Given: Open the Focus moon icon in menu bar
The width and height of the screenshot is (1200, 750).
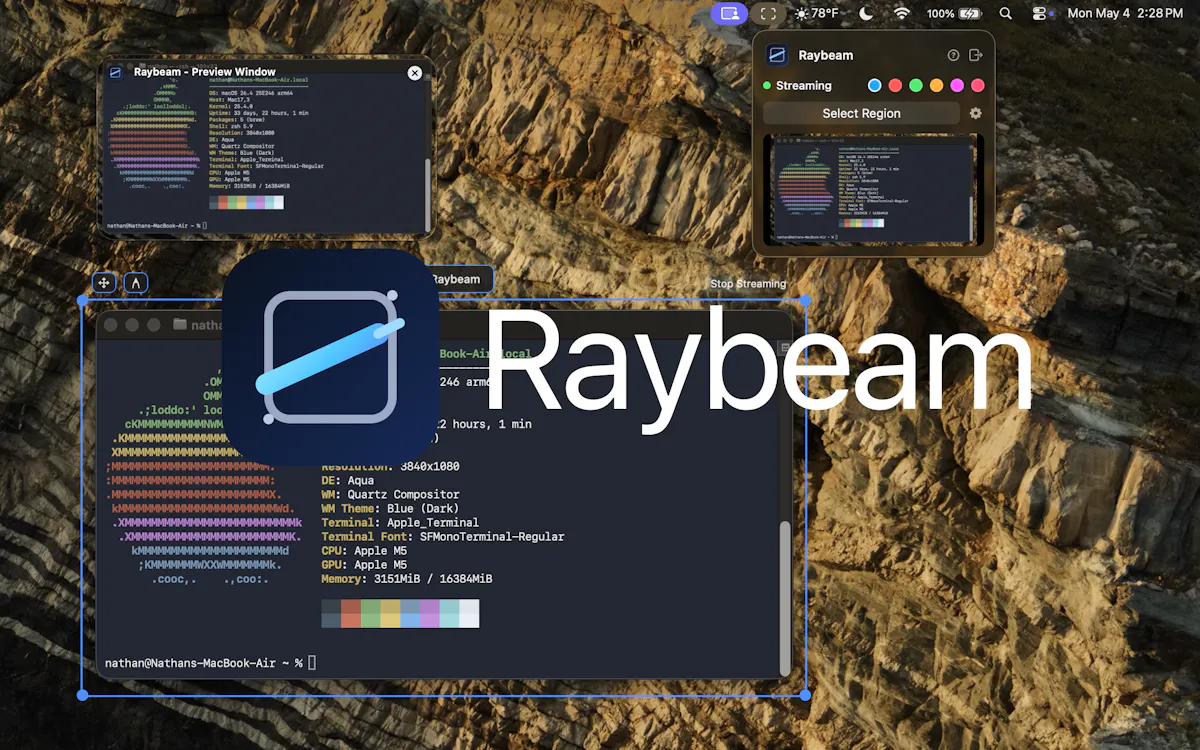Looking at the screenshot, I should click(x=866, y=14).
